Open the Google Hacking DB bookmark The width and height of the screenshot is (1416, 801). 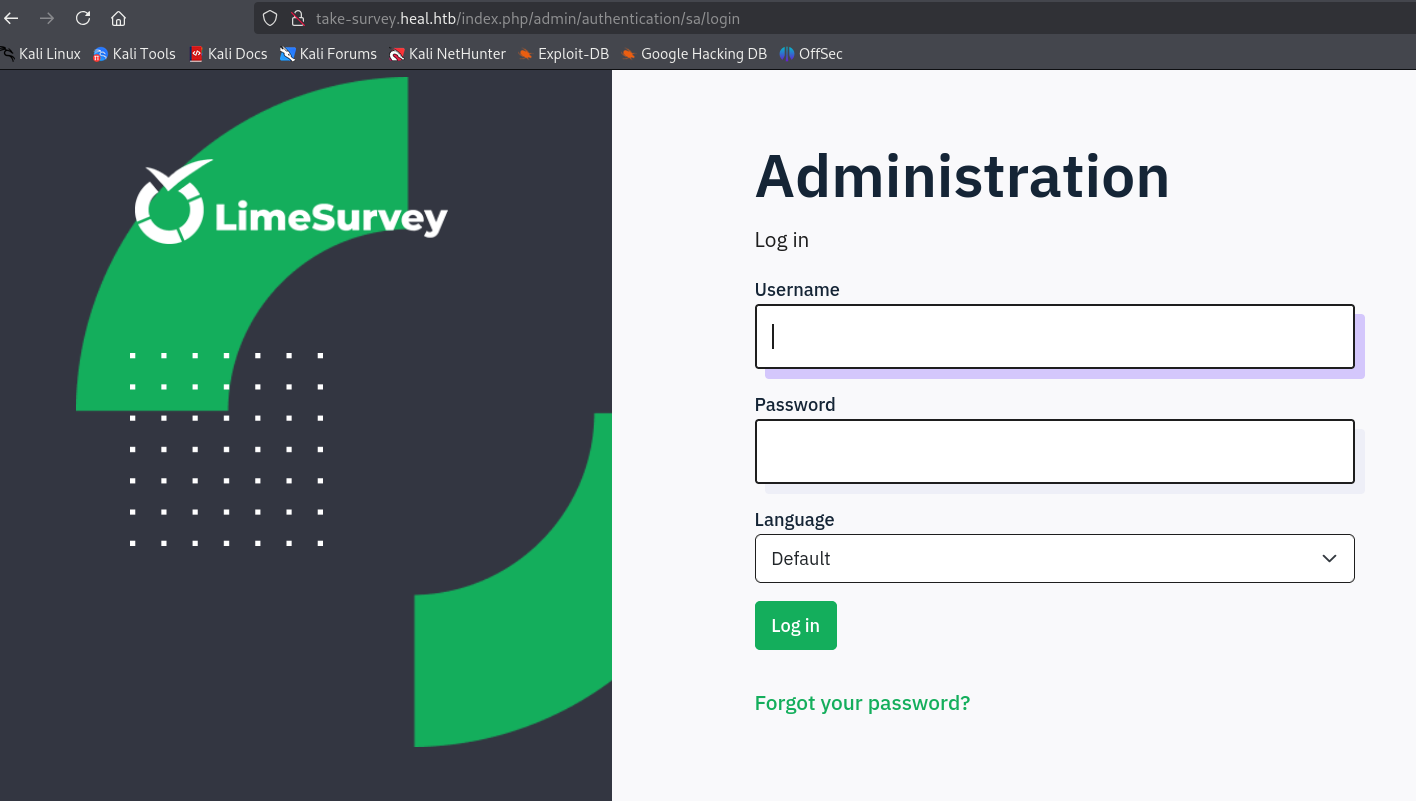pos(694,54)
